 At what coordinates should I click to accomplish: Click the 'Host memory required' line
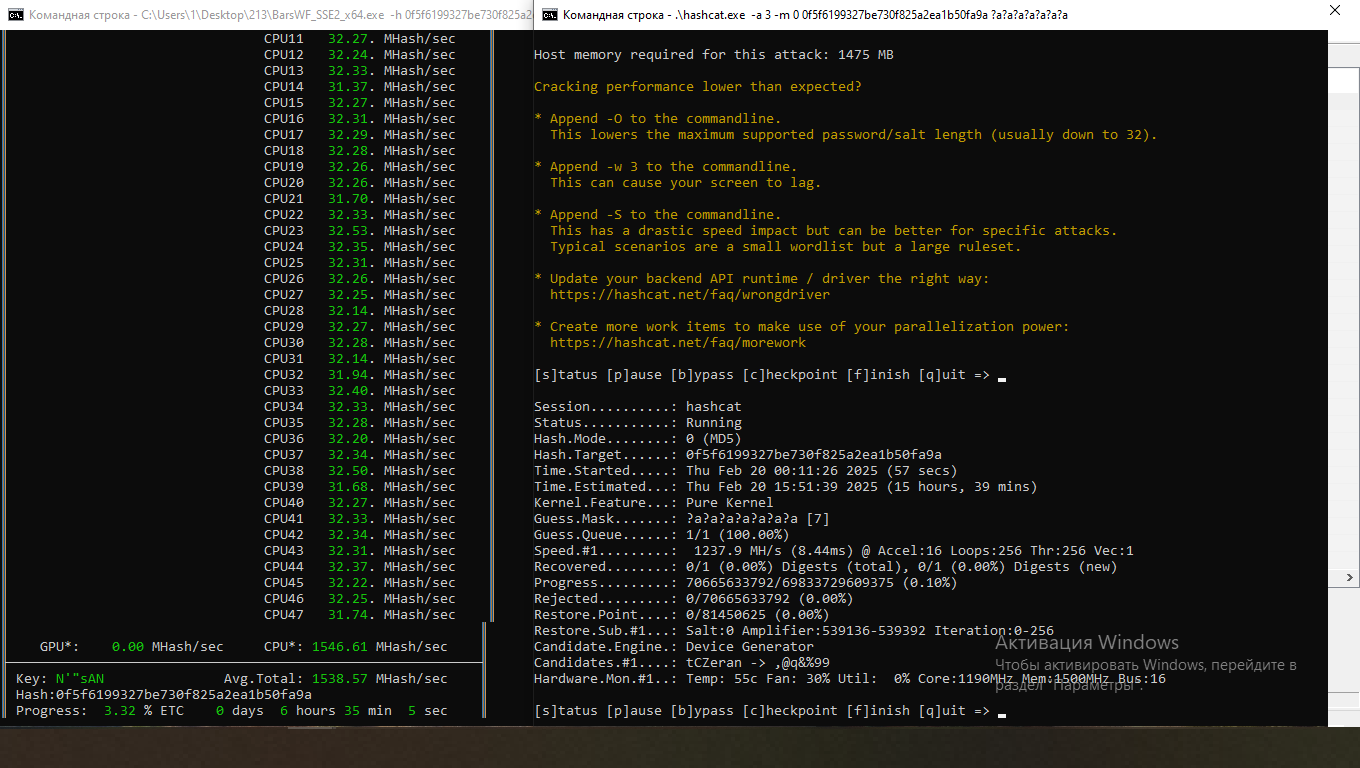pos(714,55)
